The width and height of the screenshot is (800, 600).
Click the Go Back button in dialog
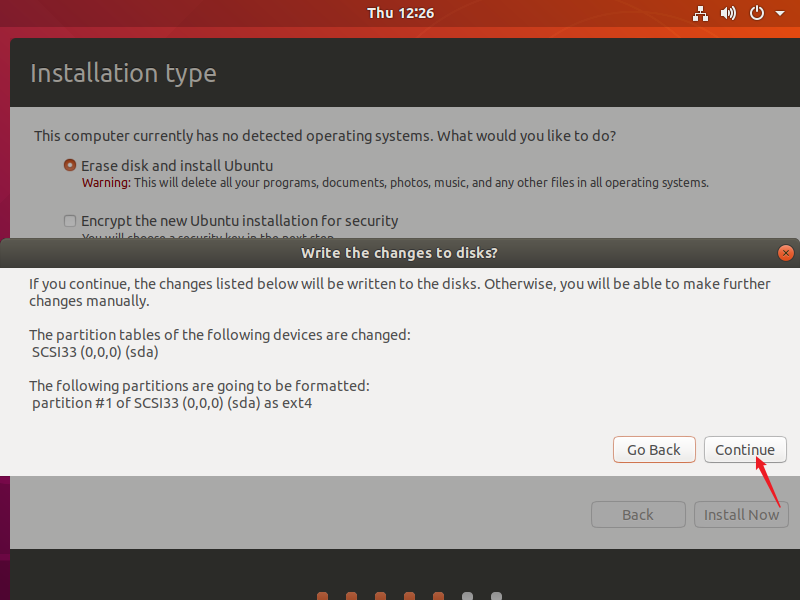[x=654, y=449]
